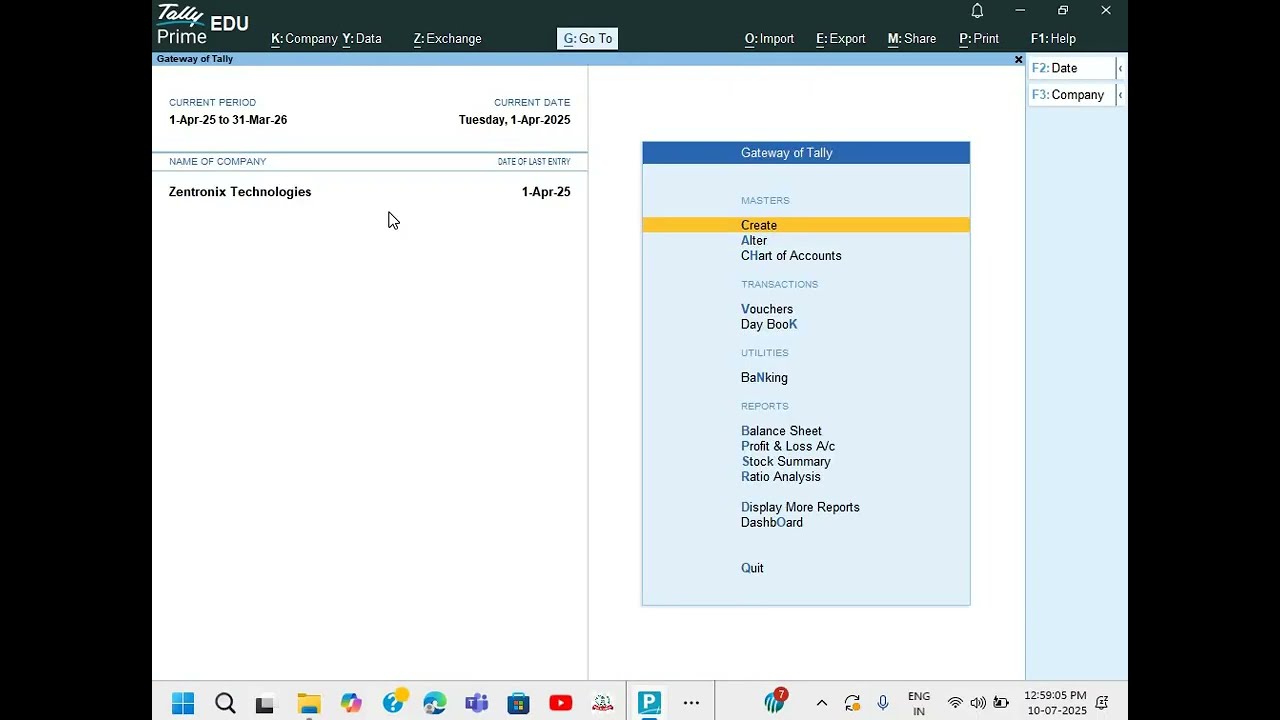The width and height of the screenshot is (1280, 720).
Task: Click the sync tray icon
Action: [852, 704]
